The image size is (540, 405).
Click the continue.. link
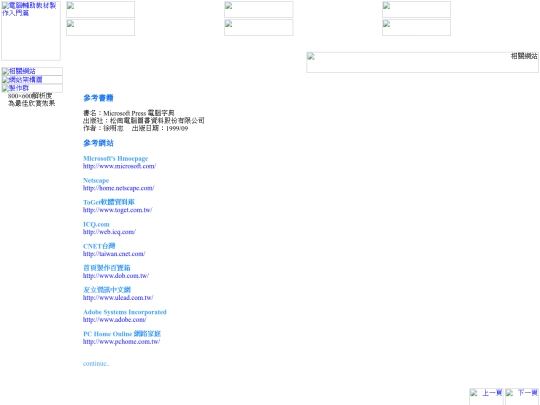tap(96, 364)
